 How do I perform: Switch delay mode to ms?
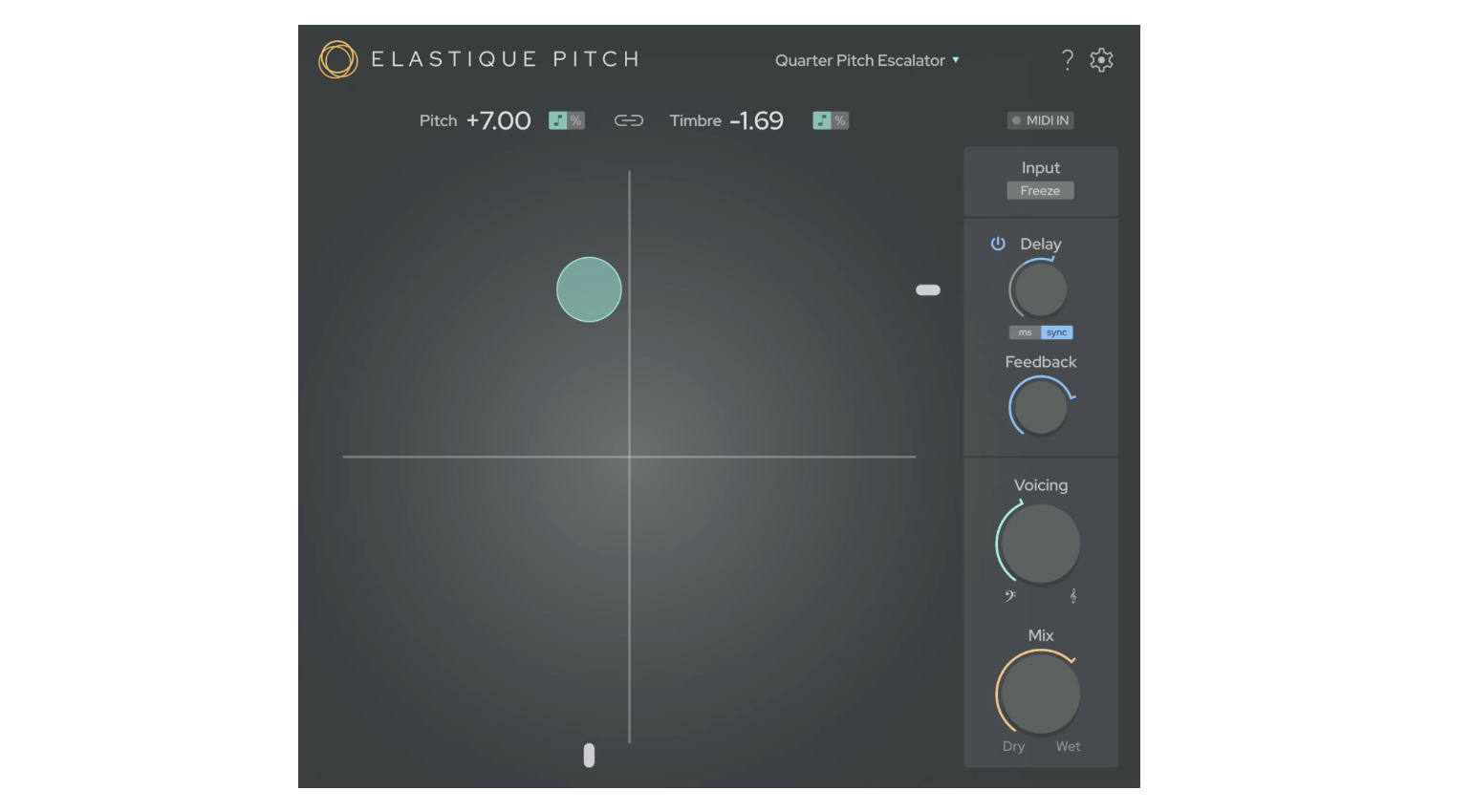1025,332
